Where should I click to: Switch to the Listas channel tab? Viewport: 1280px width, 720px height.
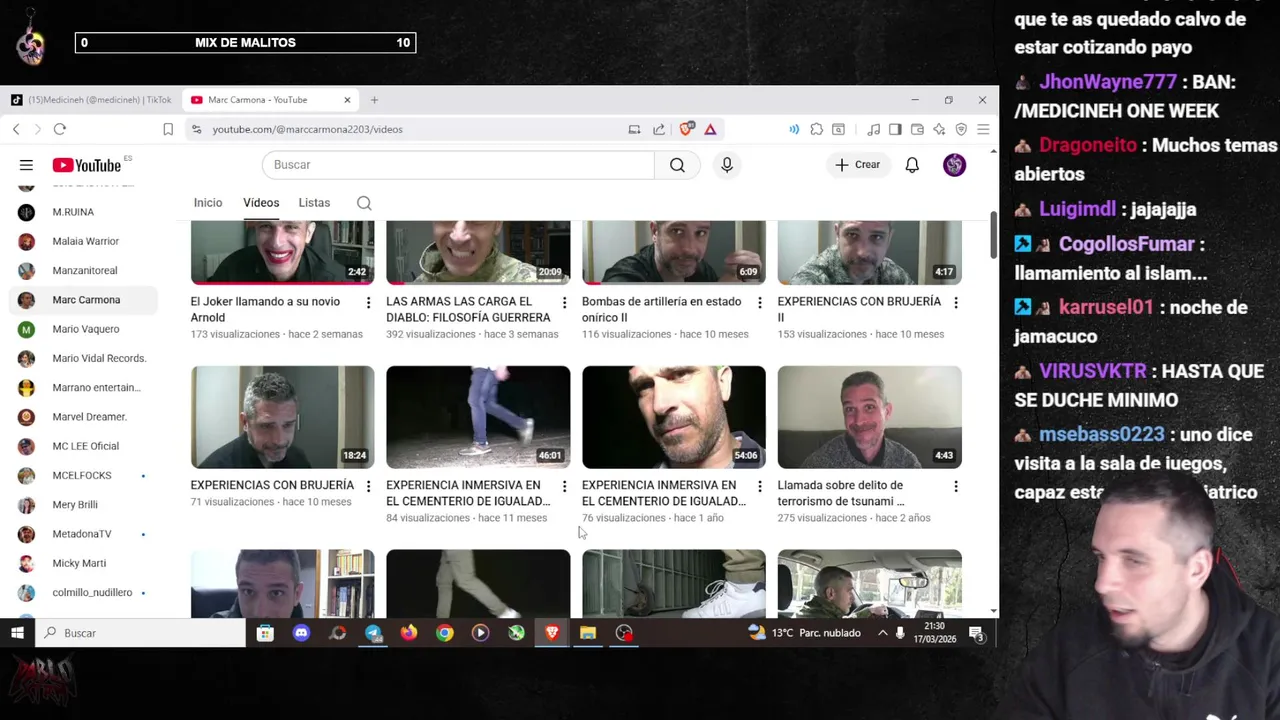(314, 203)
